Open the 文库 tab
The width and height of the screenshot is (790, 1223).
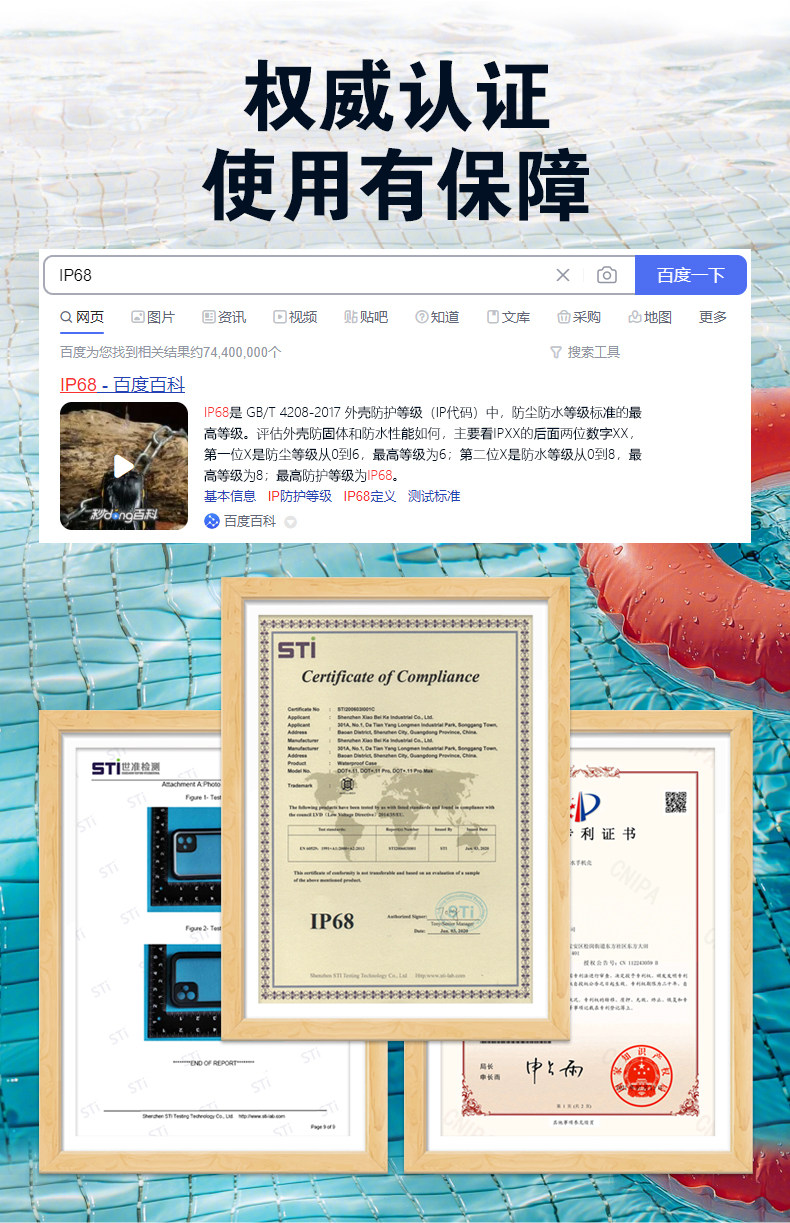(x=508, y=317)
